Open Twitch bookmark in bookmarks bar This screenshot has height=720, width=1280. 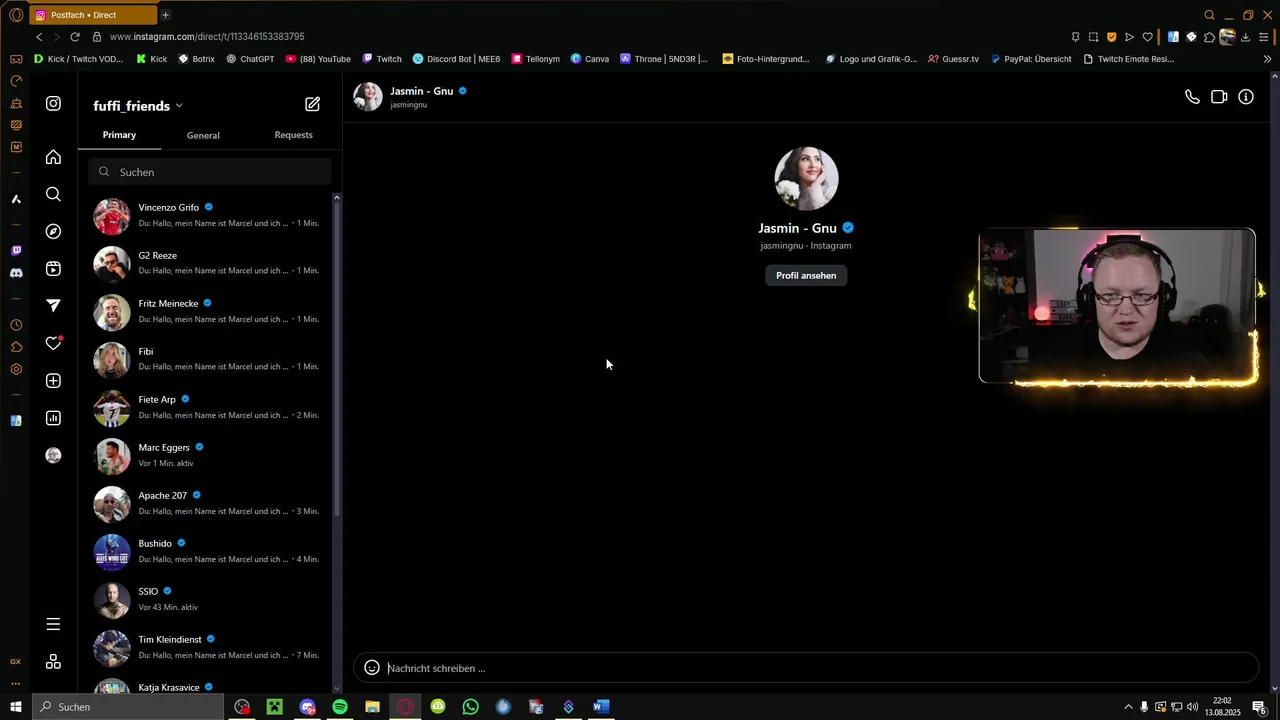[x=382, y=59]
